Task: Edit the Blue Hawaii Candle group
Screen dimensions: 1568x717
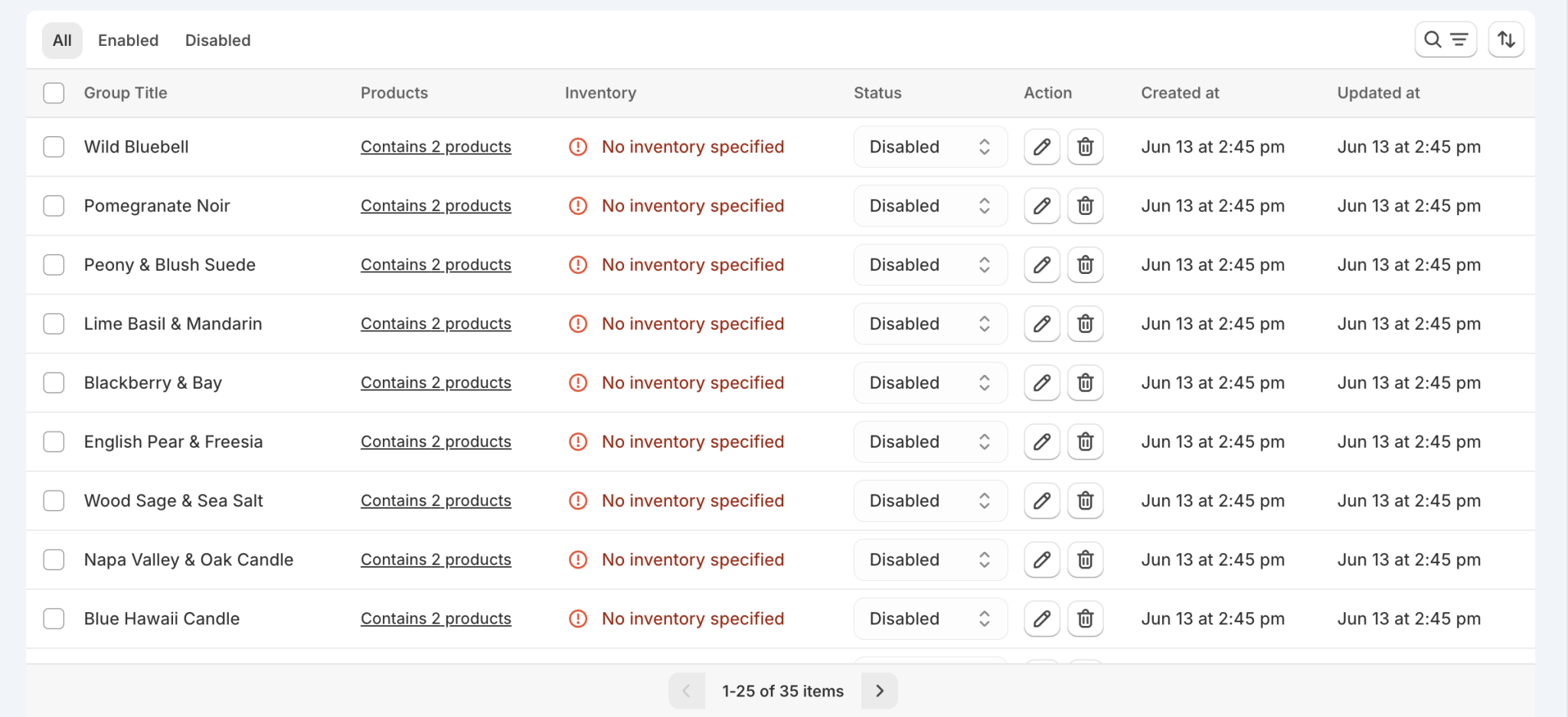Action: [x=1041, y=618]
